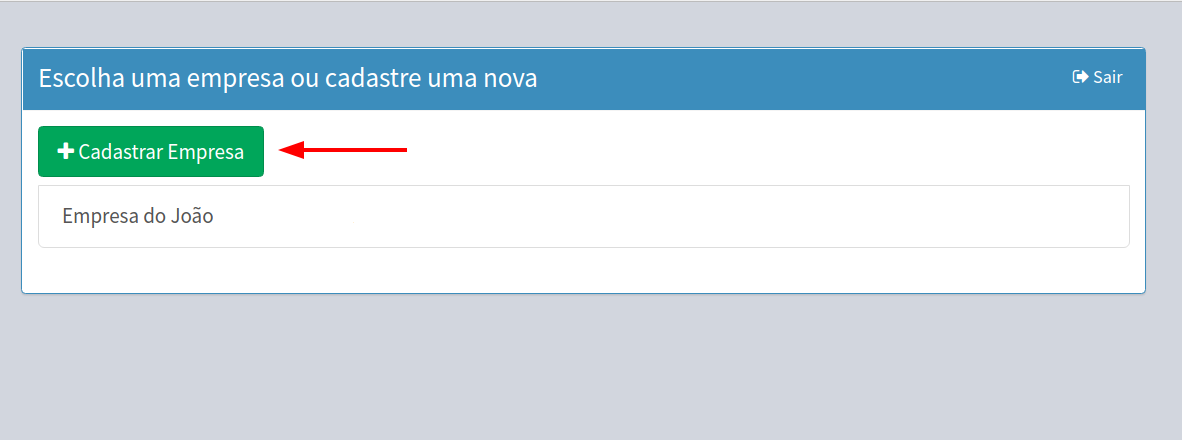Click the white area right of the red arrow

point(750,150)
